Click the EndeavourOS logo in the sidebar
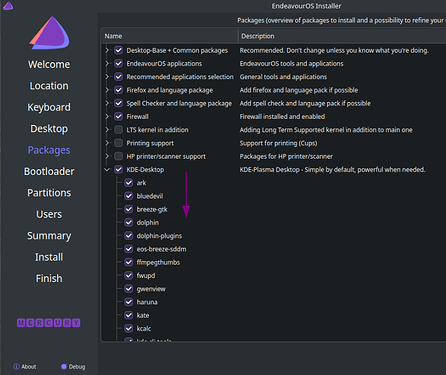The image size is (446, 375). pyautogui.click(x=49, y=33)
